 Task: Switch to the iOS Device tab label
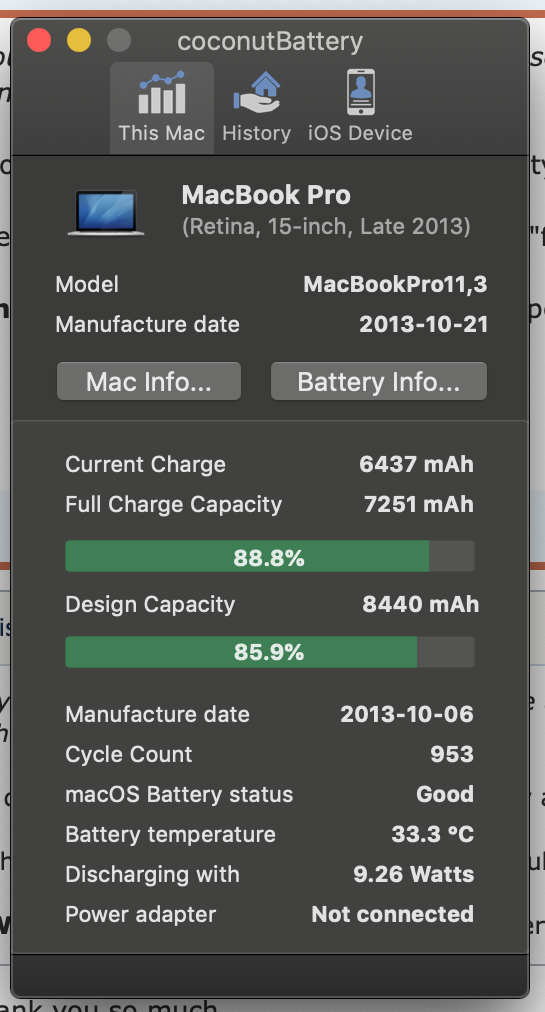click(360, 133)
